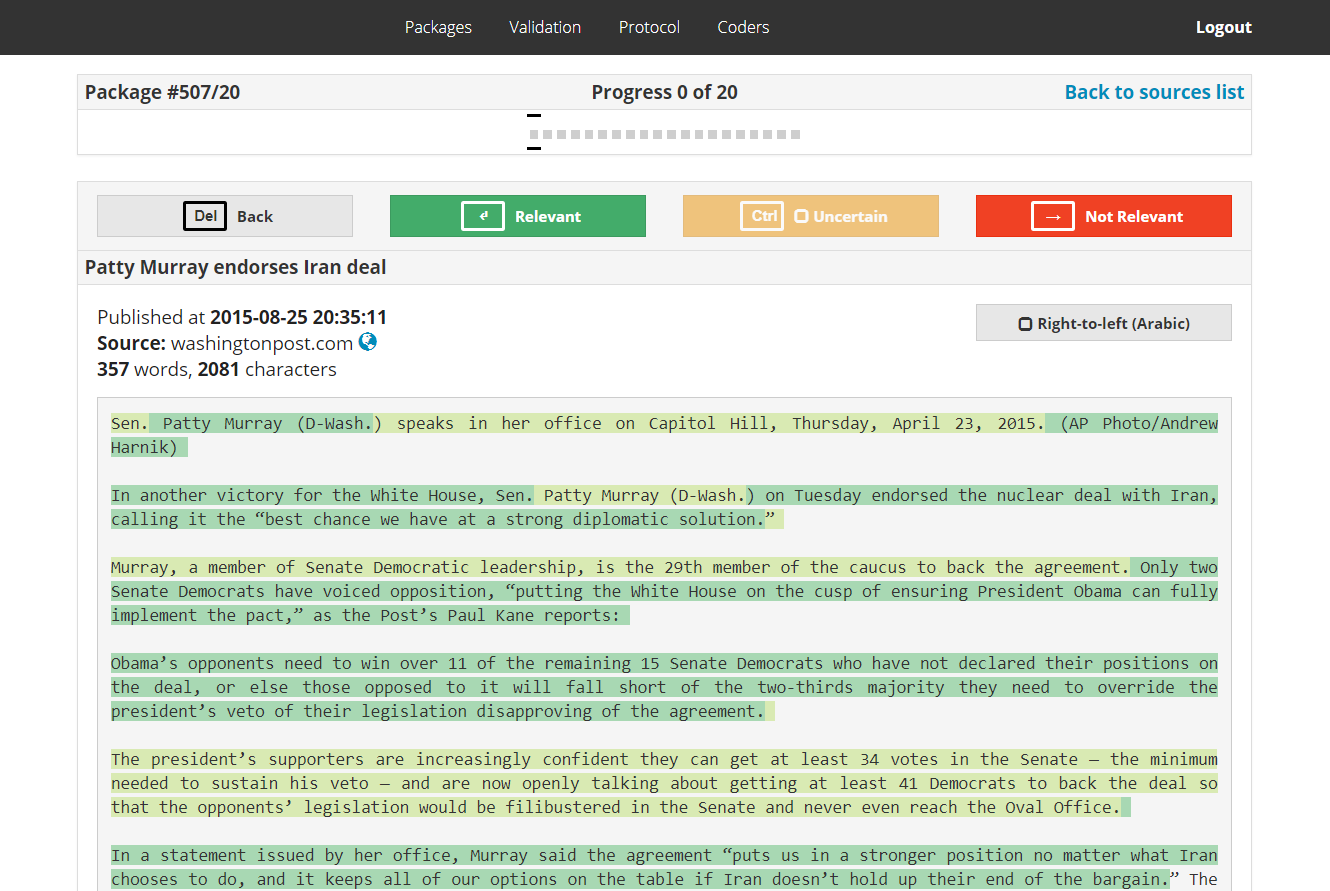The width and height of the screenshot is (1330, 891).
Task: Click the Right-to-left (Arabic) button
Action: [1104, 323]
